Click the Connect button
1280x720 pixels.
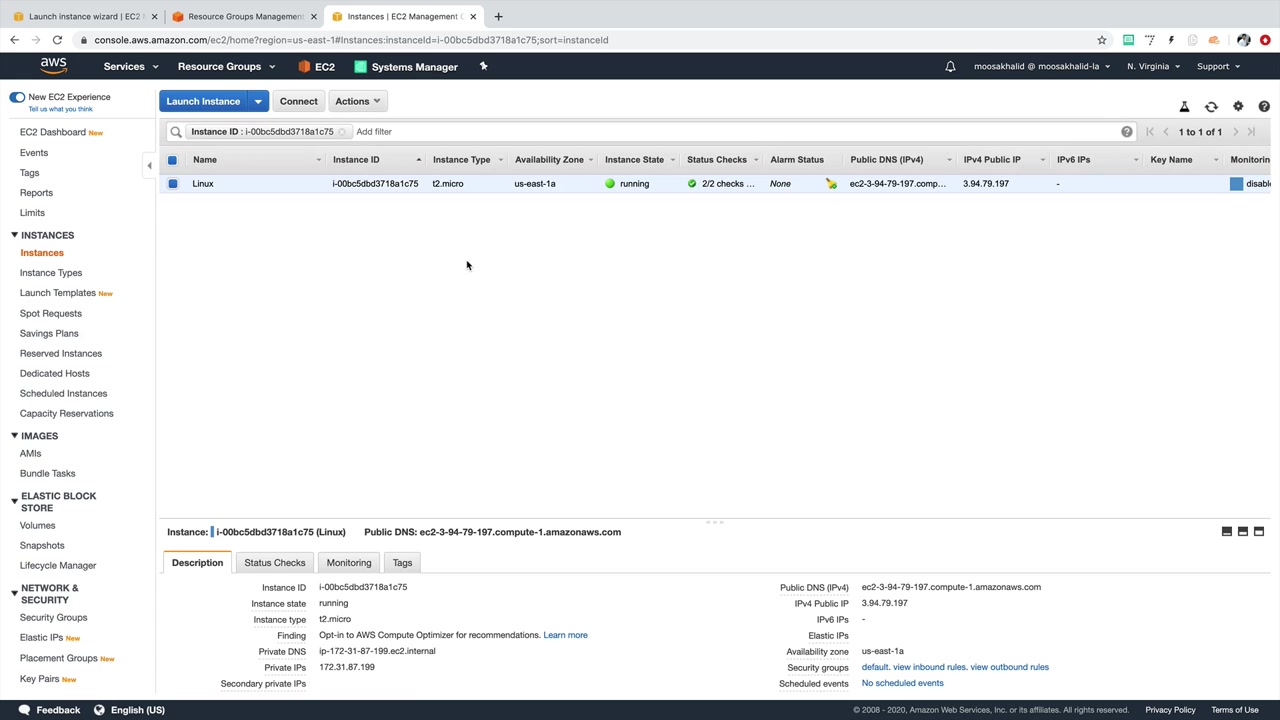(x=299, y=101)
